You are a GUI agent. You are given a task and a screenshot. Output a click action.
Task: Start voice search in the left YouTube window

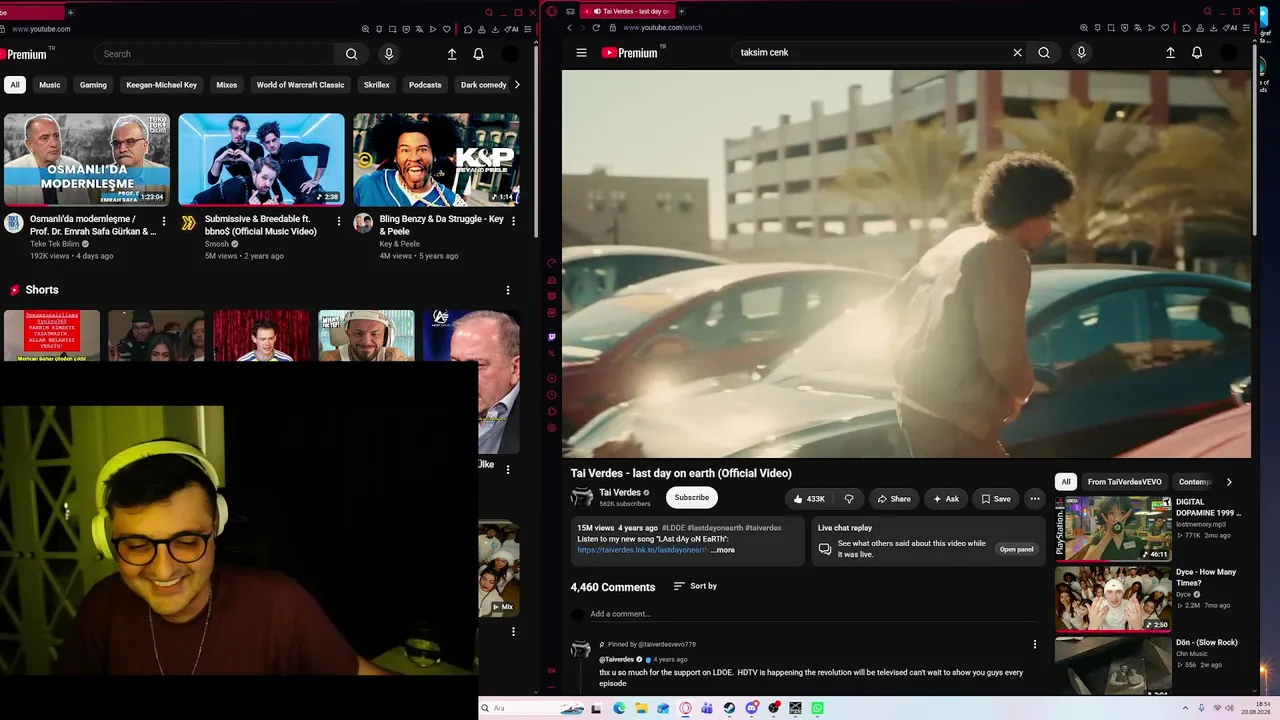pos(389,54)
